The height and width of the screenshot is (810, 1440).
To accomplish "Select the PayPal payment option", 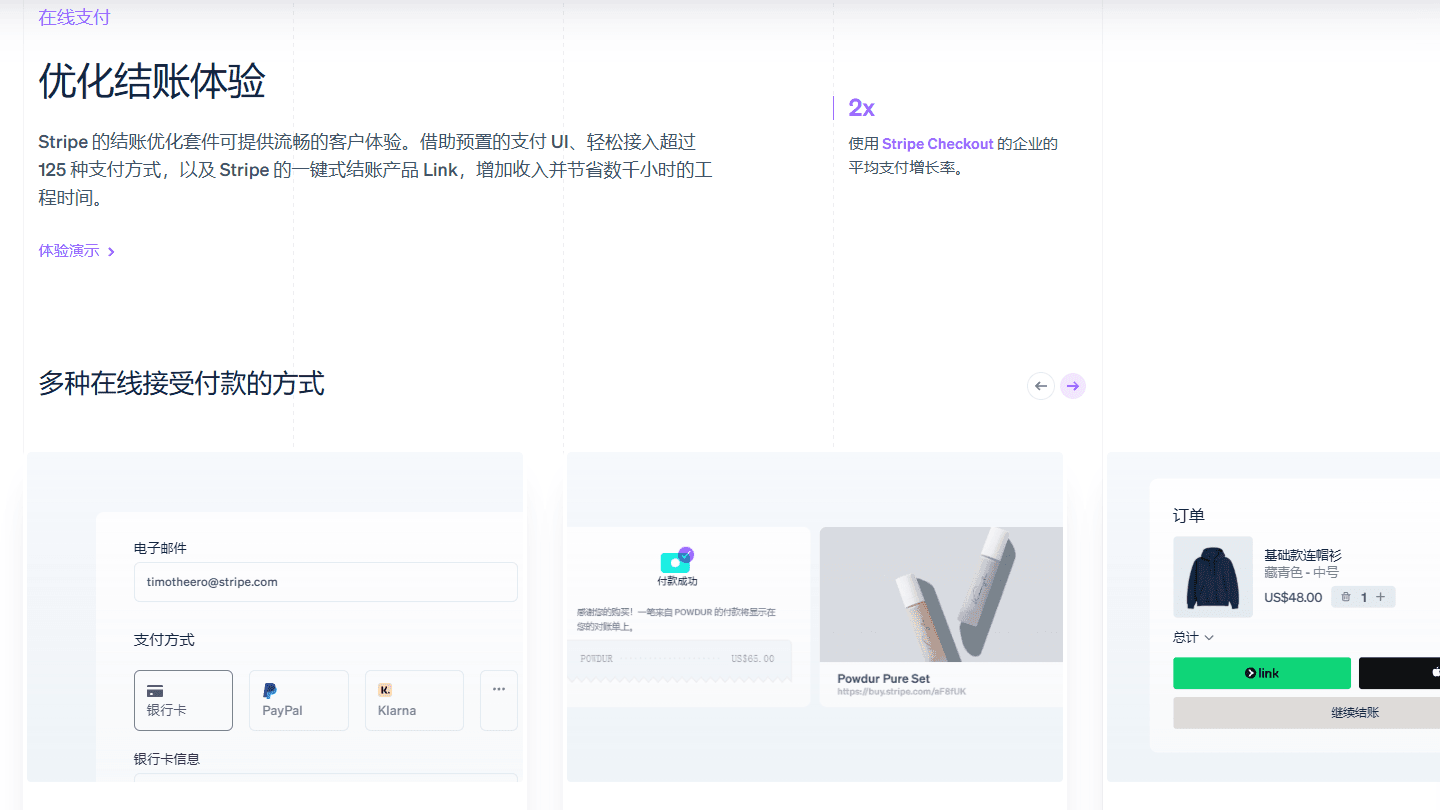I will pos(299,700).
